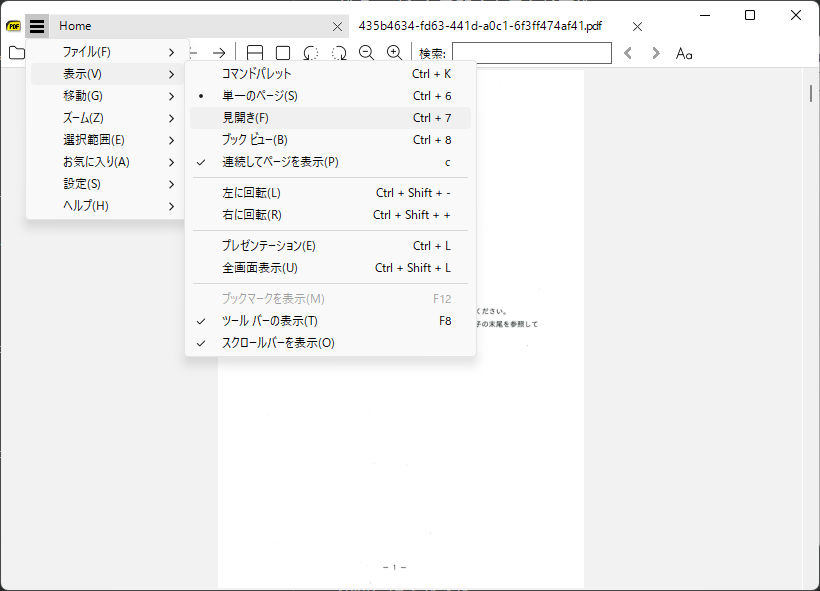Select the fit single page icon

[x=283, y=53]
